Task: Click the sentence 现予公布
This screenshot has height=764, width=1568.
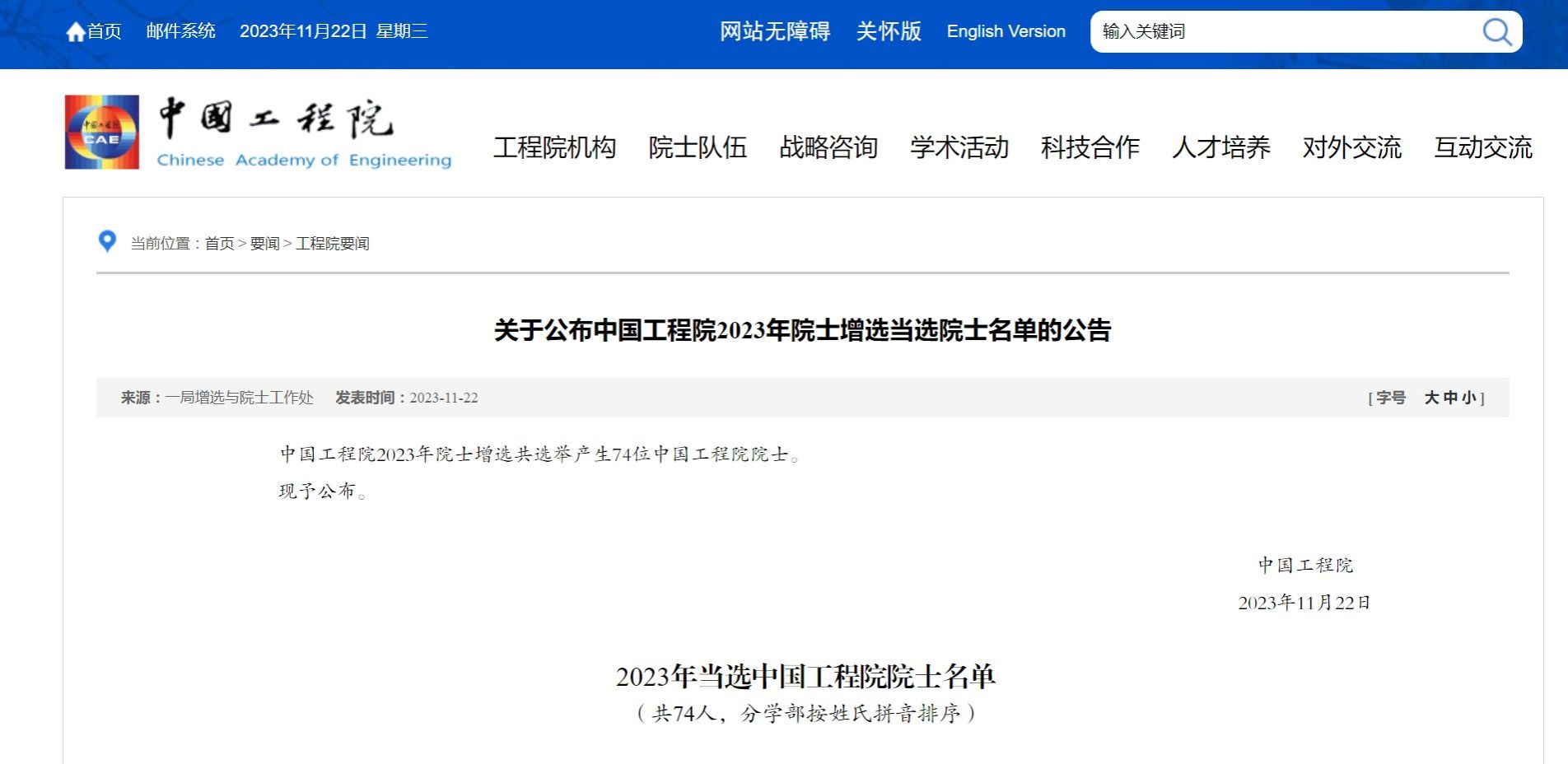Action: pyautogui.click(x=322, y=491)
